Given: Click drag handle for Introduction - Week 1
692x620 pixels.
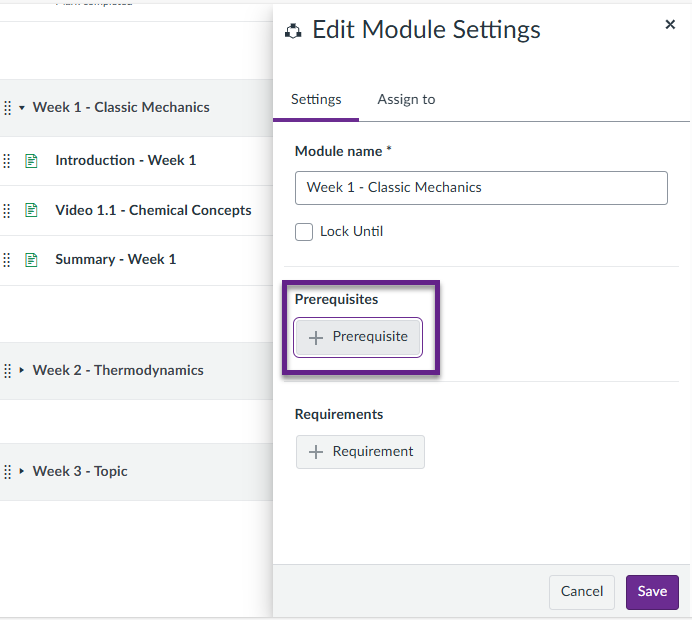Looking at the screenshot, I should point(7,161).
